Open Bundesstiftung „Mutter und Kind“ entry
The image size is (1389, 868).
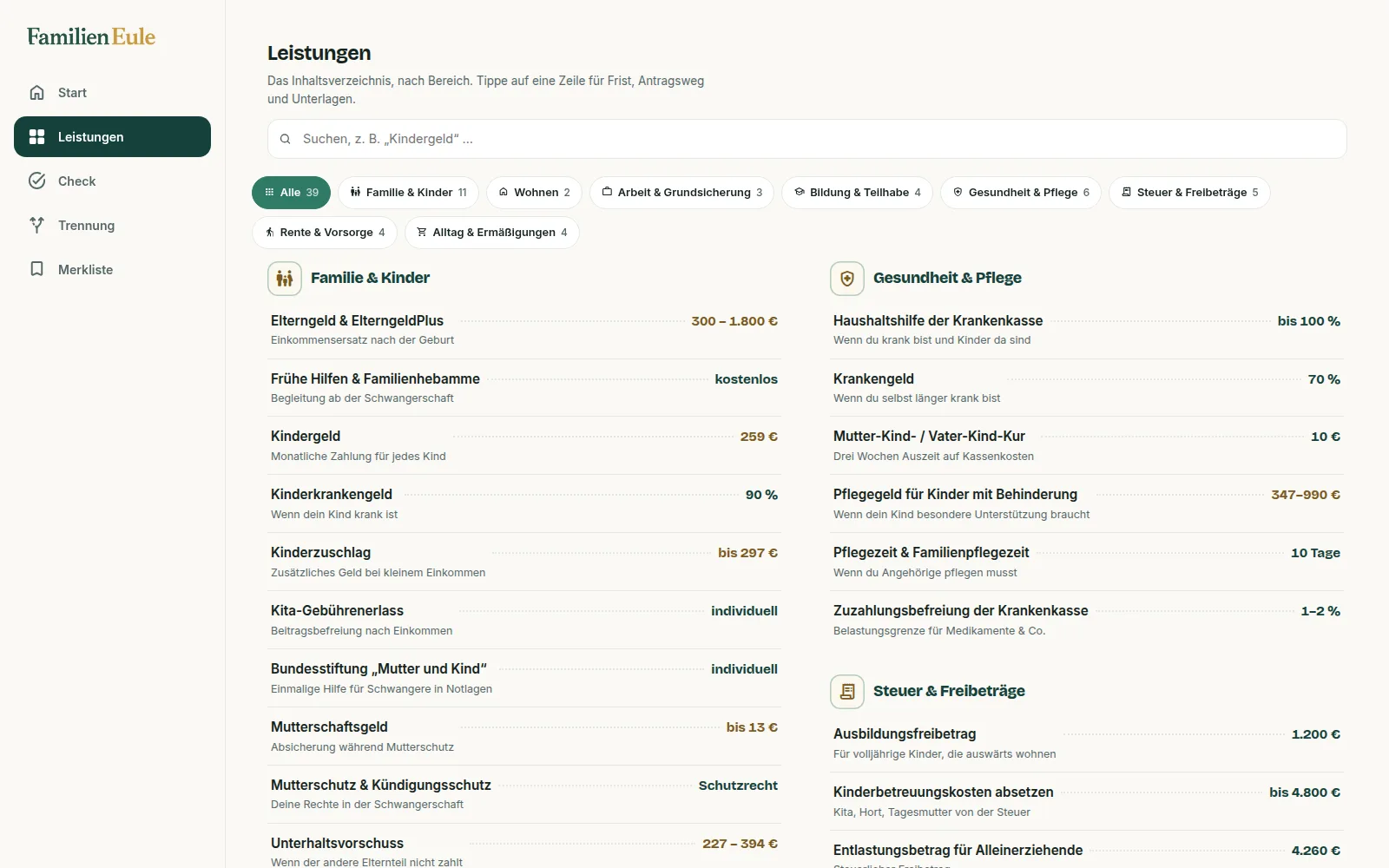[524, 678]
